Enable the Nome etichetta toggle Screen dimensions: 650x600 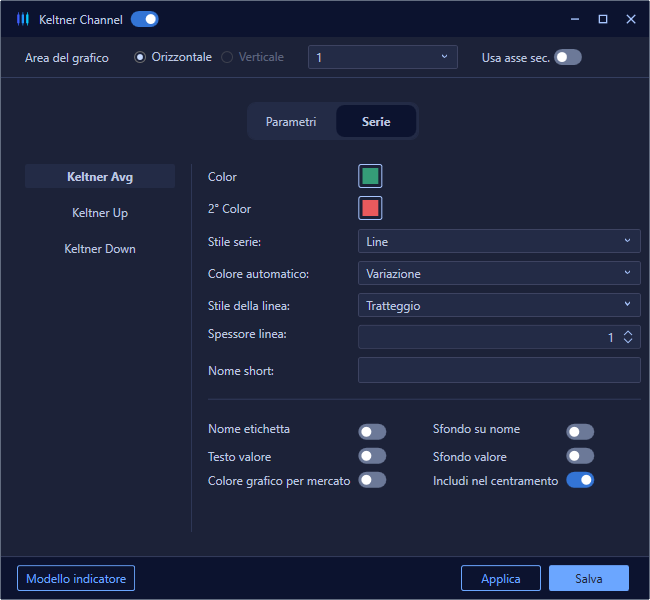[372, 432]
